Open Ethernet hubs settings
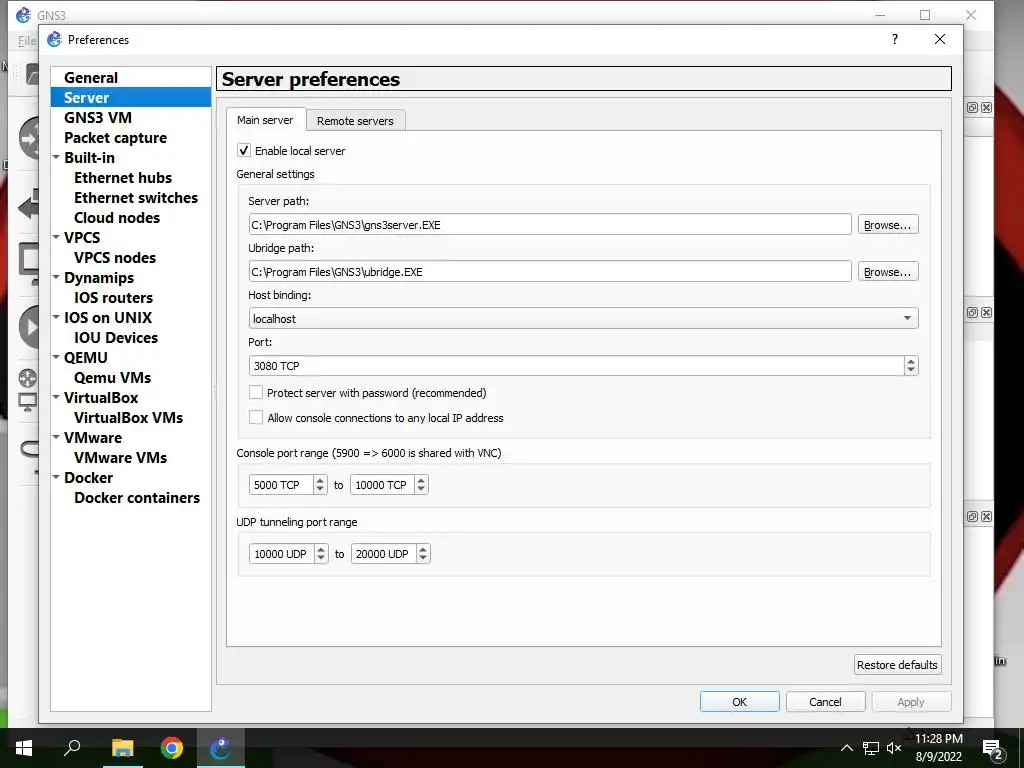Screen dimensions: 1024x768 tap(123, 178)
